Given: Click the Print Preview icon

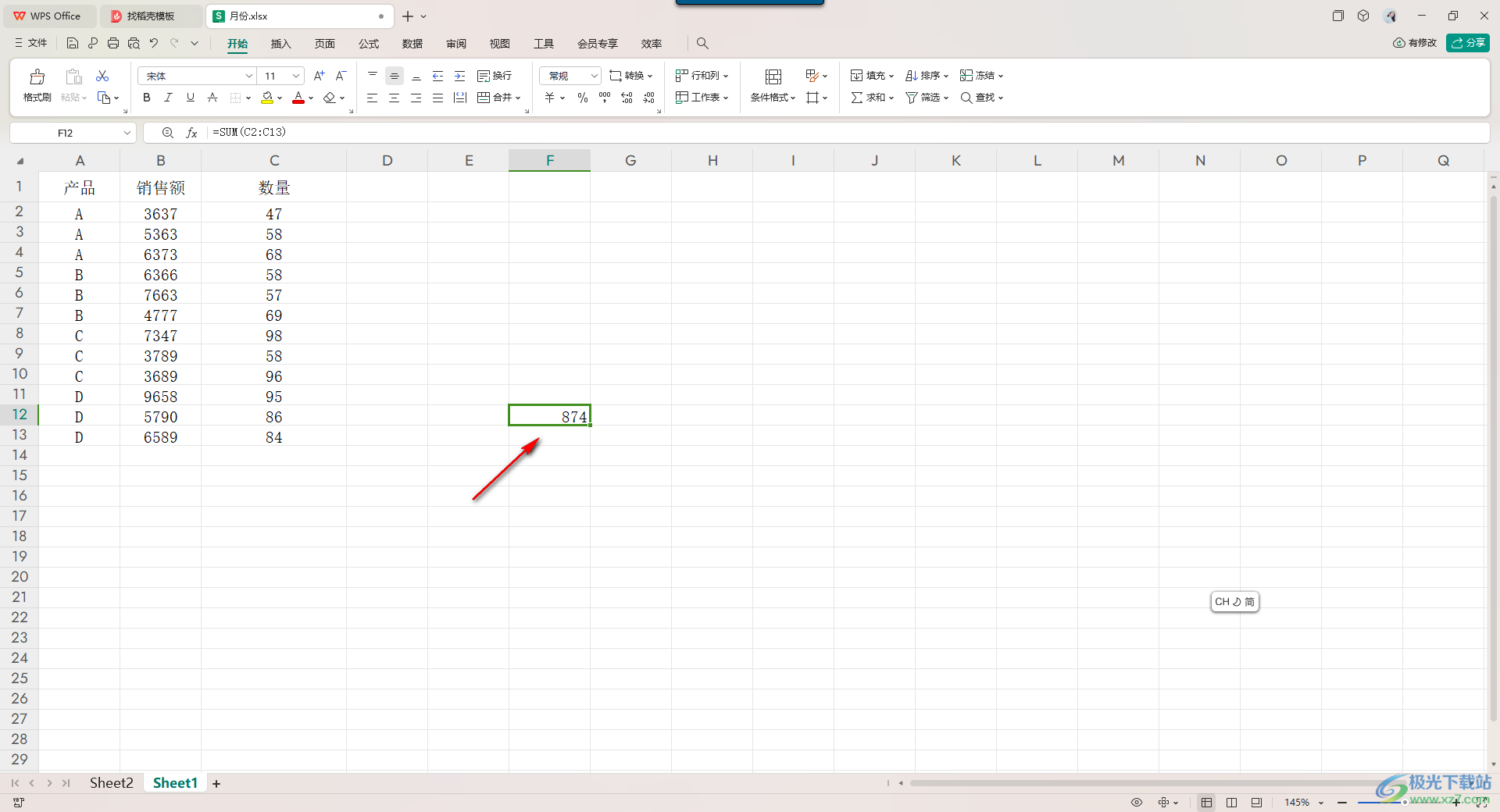Looking at the screenshot, I should pos(134,43).
